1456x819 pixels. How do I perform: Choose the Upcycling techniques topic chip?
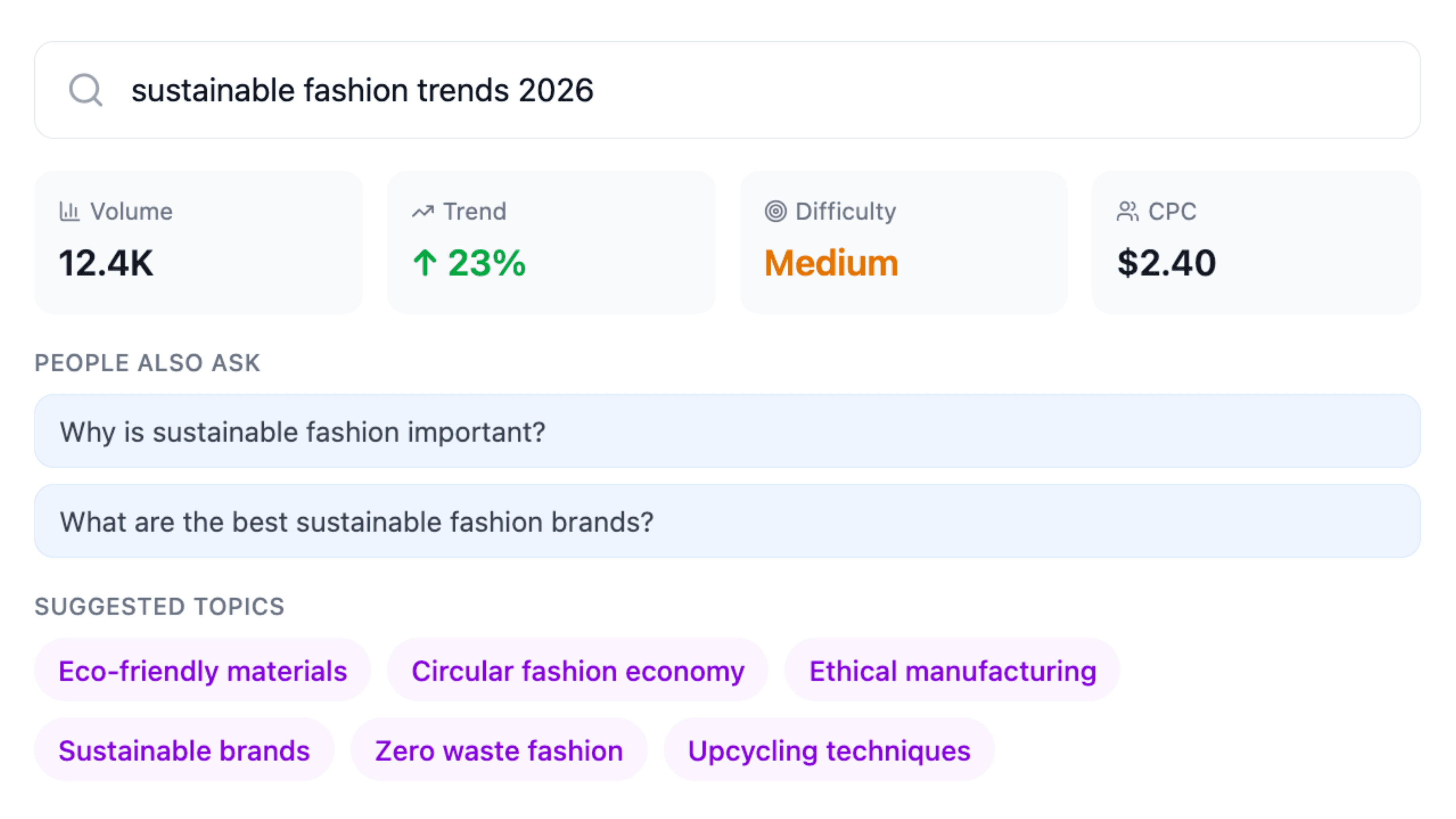pyautogui.click(x=829, y=751)
